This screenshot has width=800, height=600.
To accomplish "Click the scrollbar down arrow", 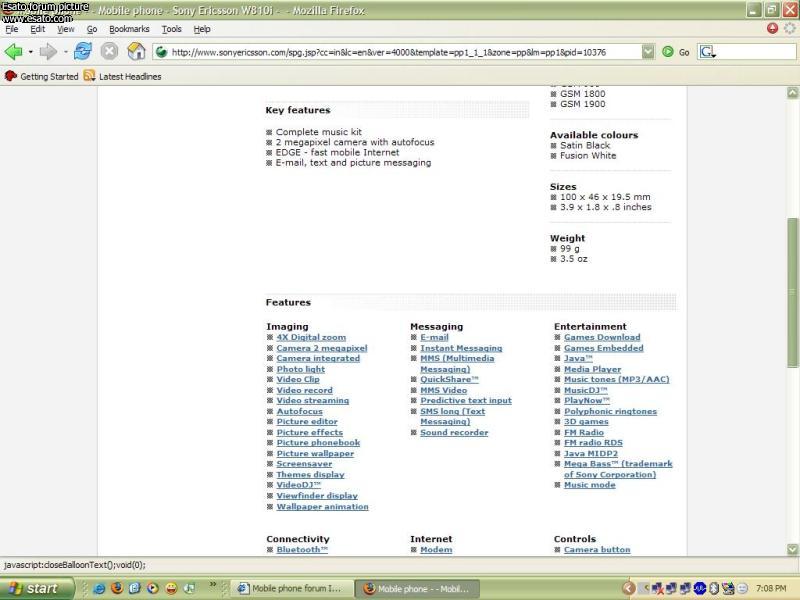I will coord(792,549).
